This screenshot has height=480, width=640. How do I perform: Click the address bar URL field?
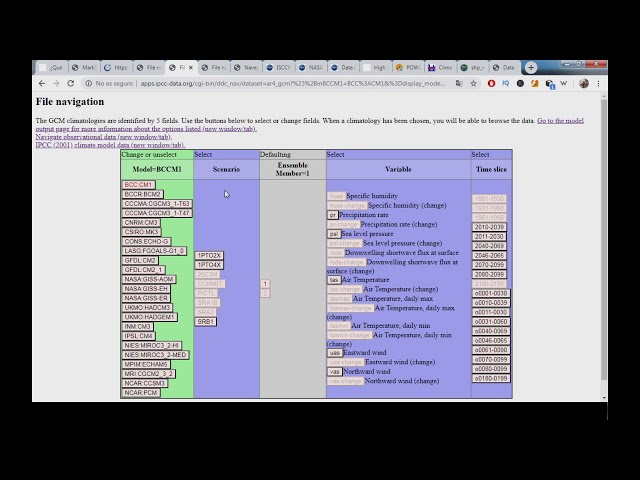click(293, 83)
